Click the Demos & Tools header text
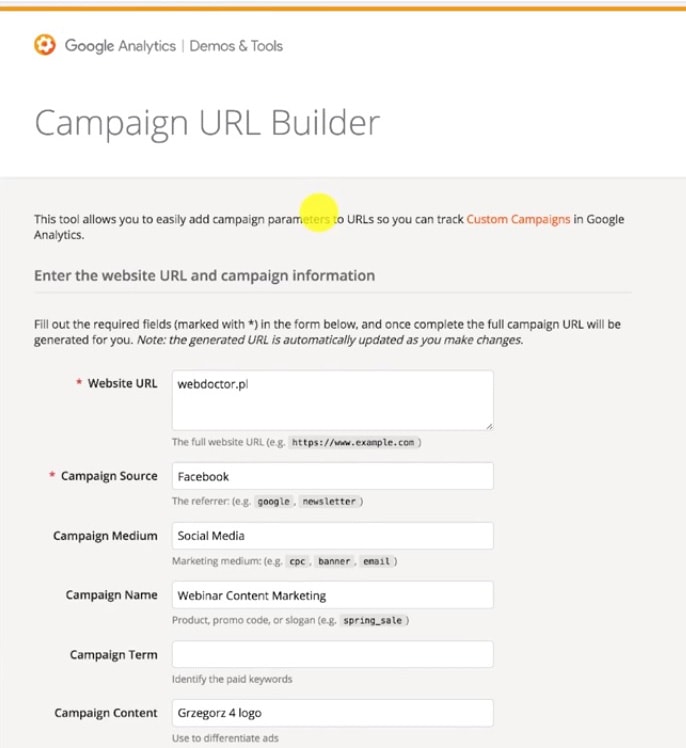The width and height of the screenshot is (686, 748). tap(236, 46)
